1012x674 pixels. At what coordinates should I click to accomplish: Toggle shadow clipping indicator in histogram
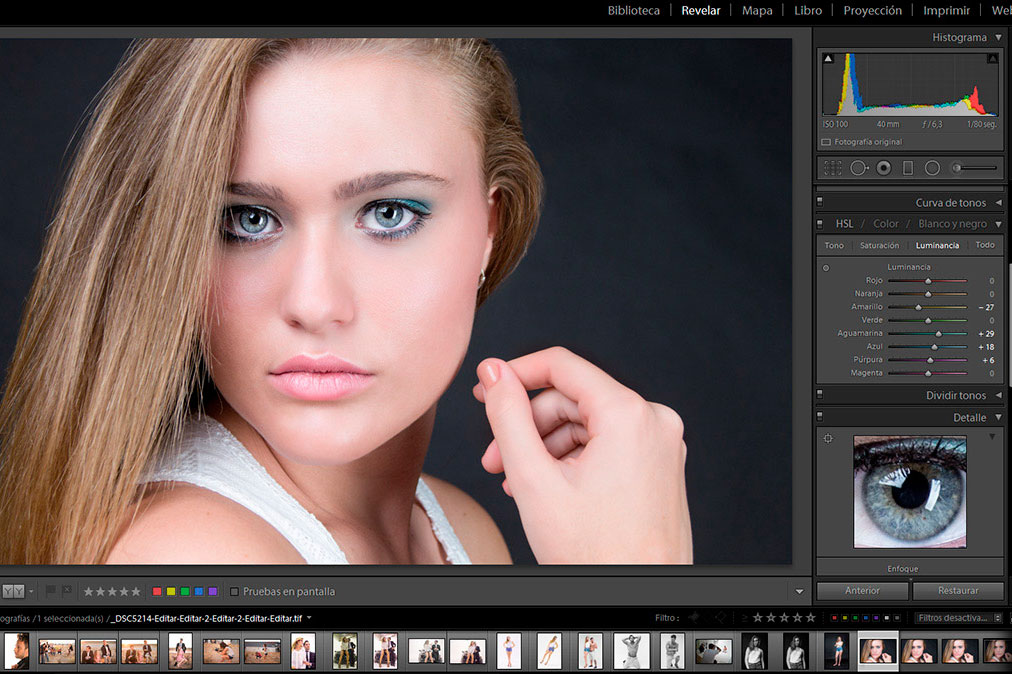coord(828,59)
